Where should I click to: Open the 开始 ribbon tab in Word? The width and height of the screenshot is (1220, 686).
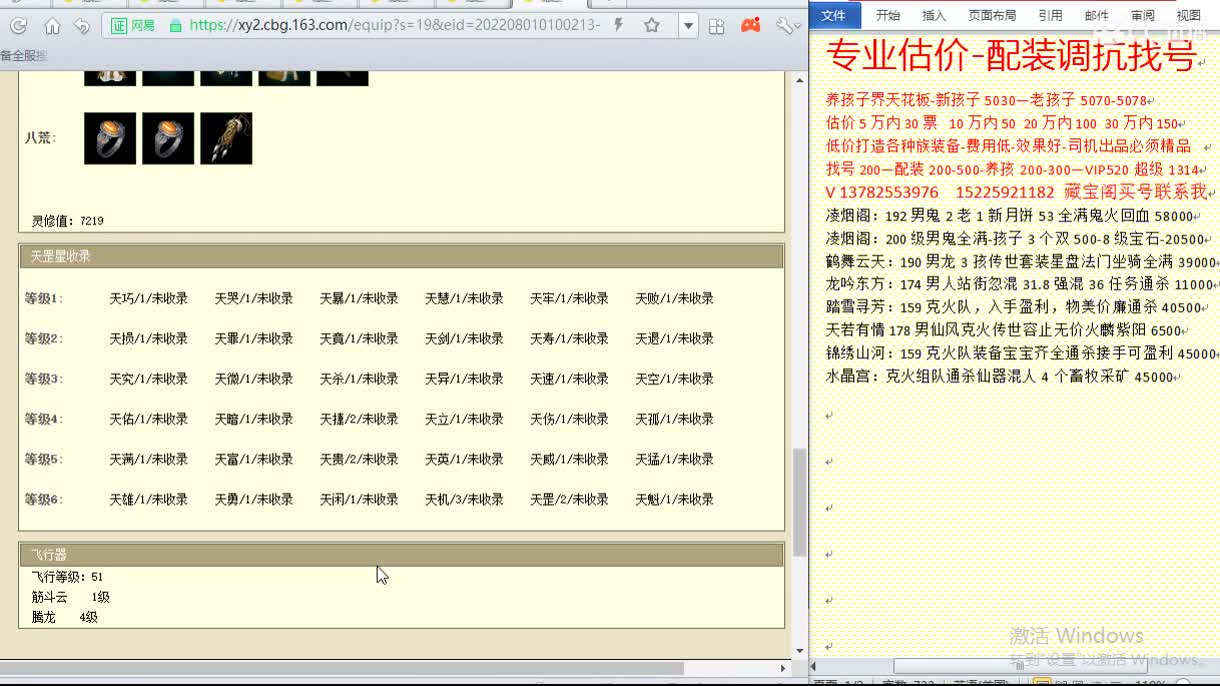888,15
